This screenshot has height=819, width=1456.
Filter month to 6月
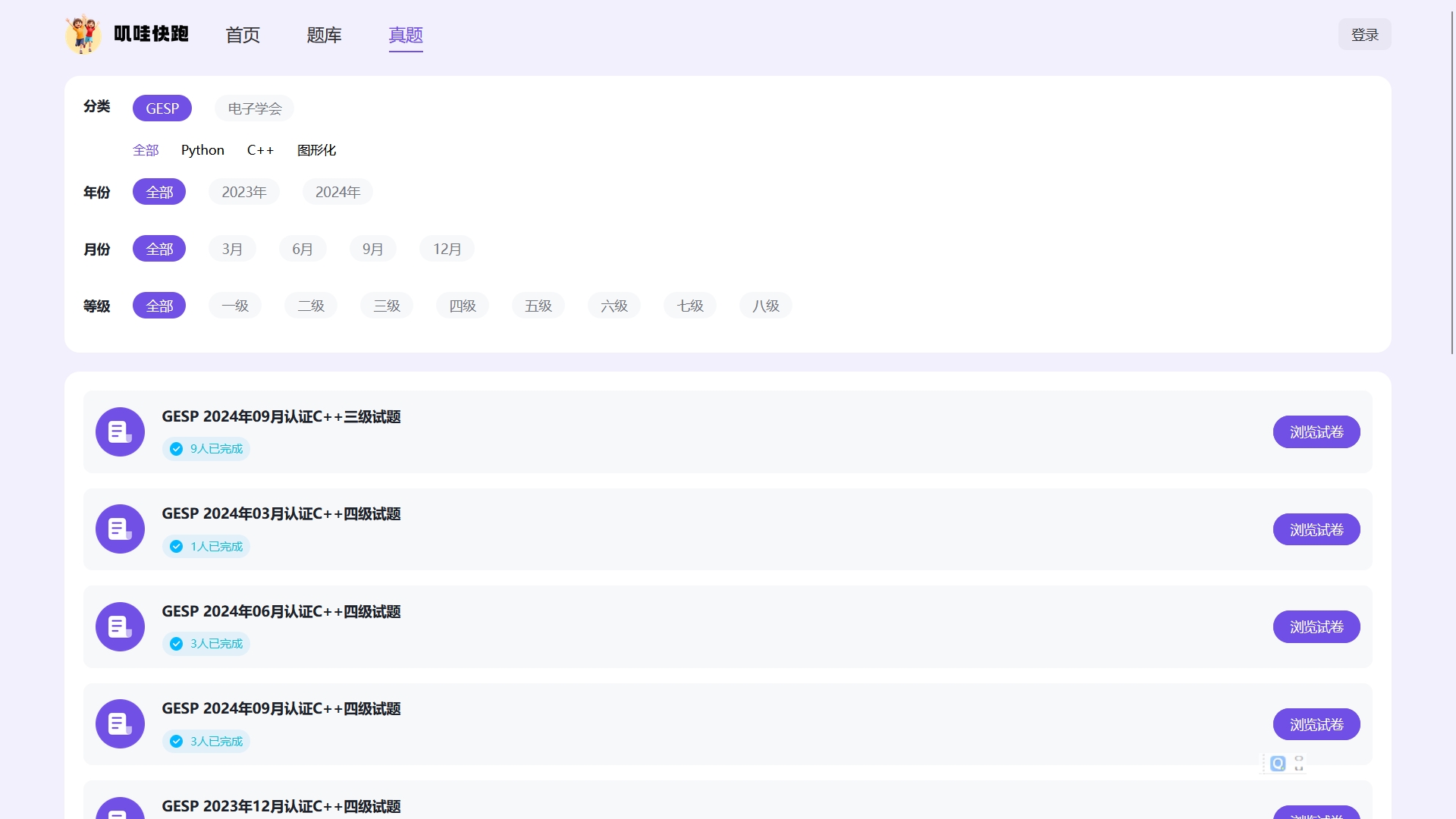(303, 249)
